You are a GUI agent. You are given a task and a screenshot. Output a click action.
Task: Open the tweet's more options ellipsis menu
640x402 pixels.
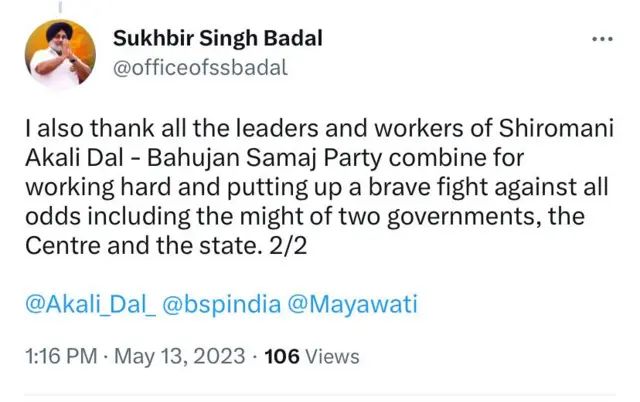[x=602, y=40]
